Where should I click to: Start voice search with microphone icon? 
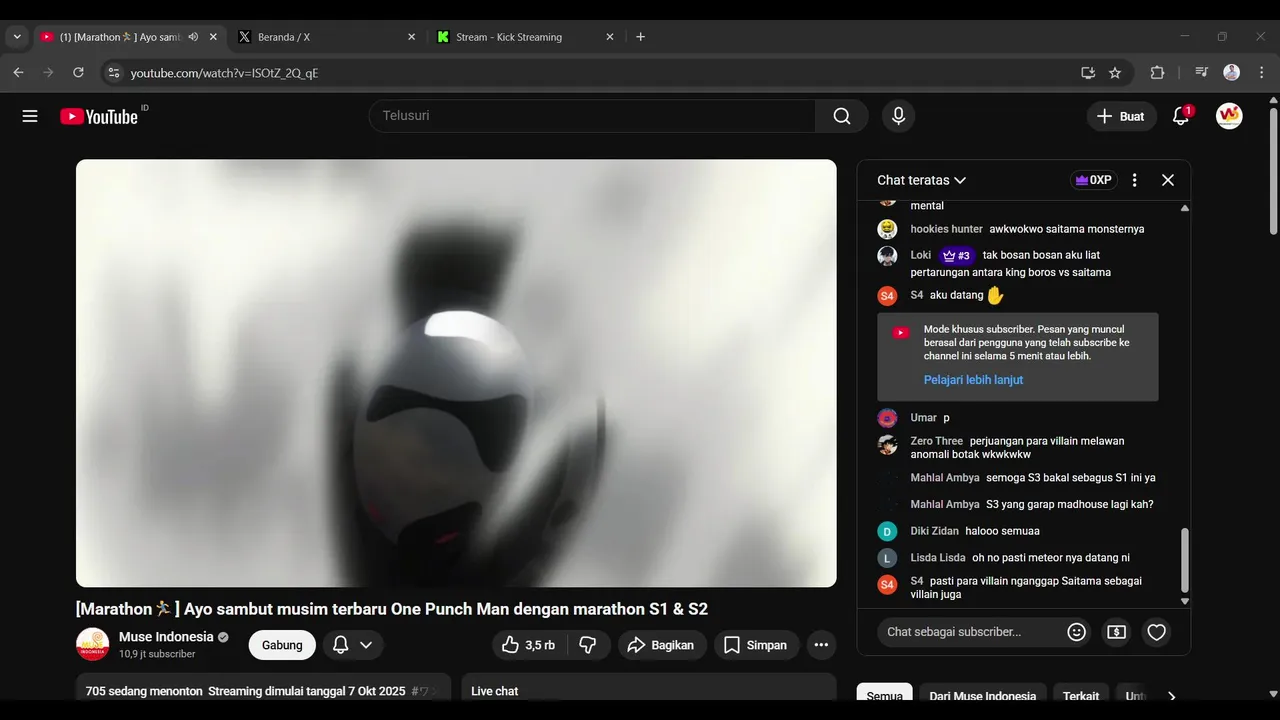point(898,116)
